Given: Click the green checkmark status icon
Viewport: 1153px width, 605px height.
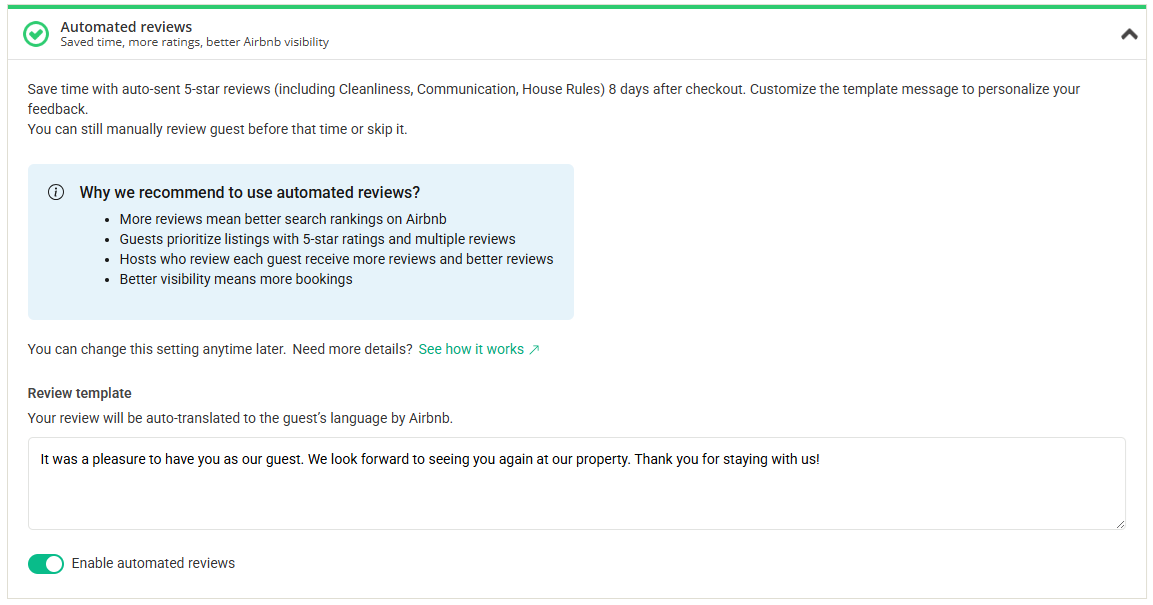Looking at the screenshot, I should pos(36,34).
